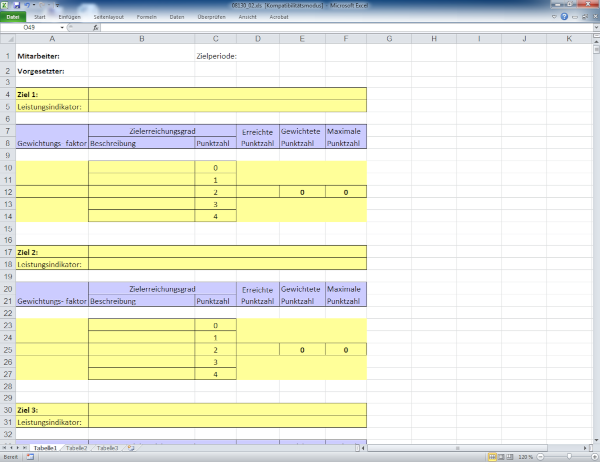Select the Punktzahl cell showing 4 in row 14

pyautogui.click(x=215, y=215)
